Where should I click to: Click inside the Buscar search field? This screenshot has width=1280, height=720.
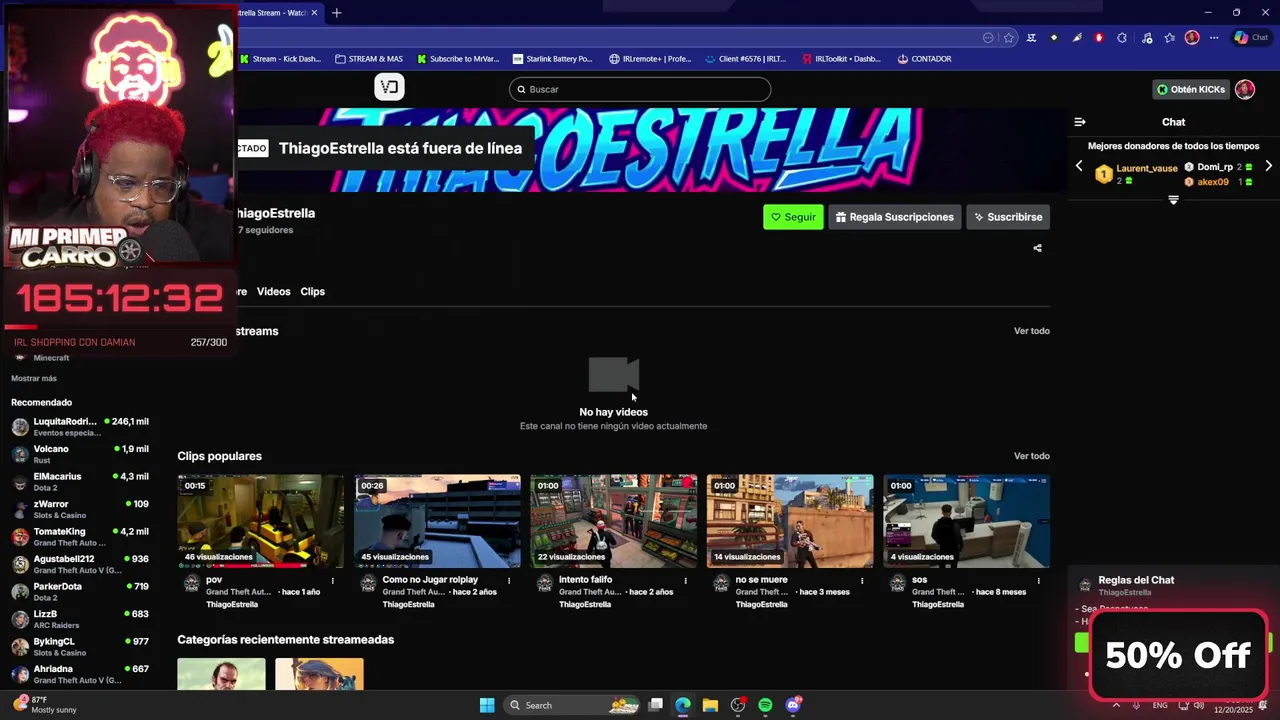point(640,89)
